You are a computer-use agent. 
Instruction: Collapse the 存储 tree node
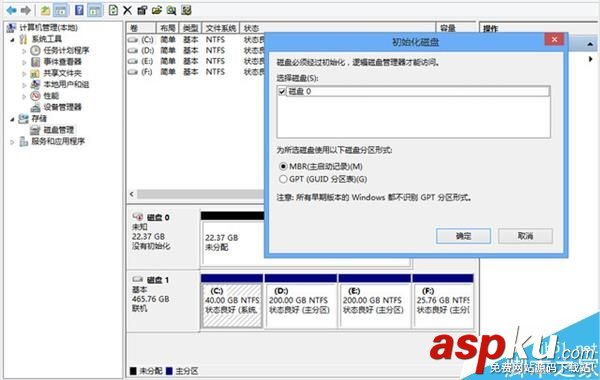click(13, 119)
